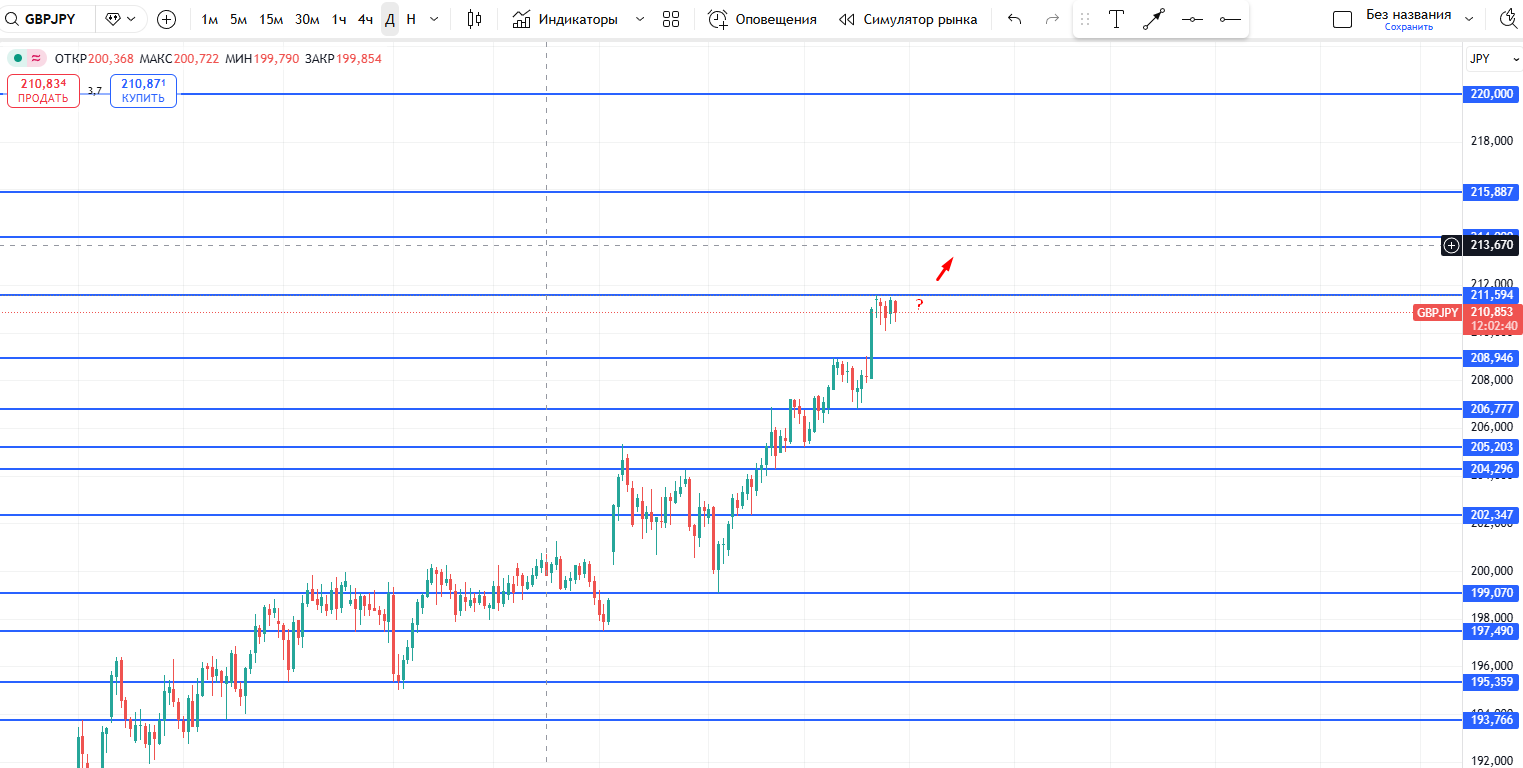1523x768 pixels.
Task: Click the 3,7 spread value
Action: pyautogui.click(x=95, y=91)
